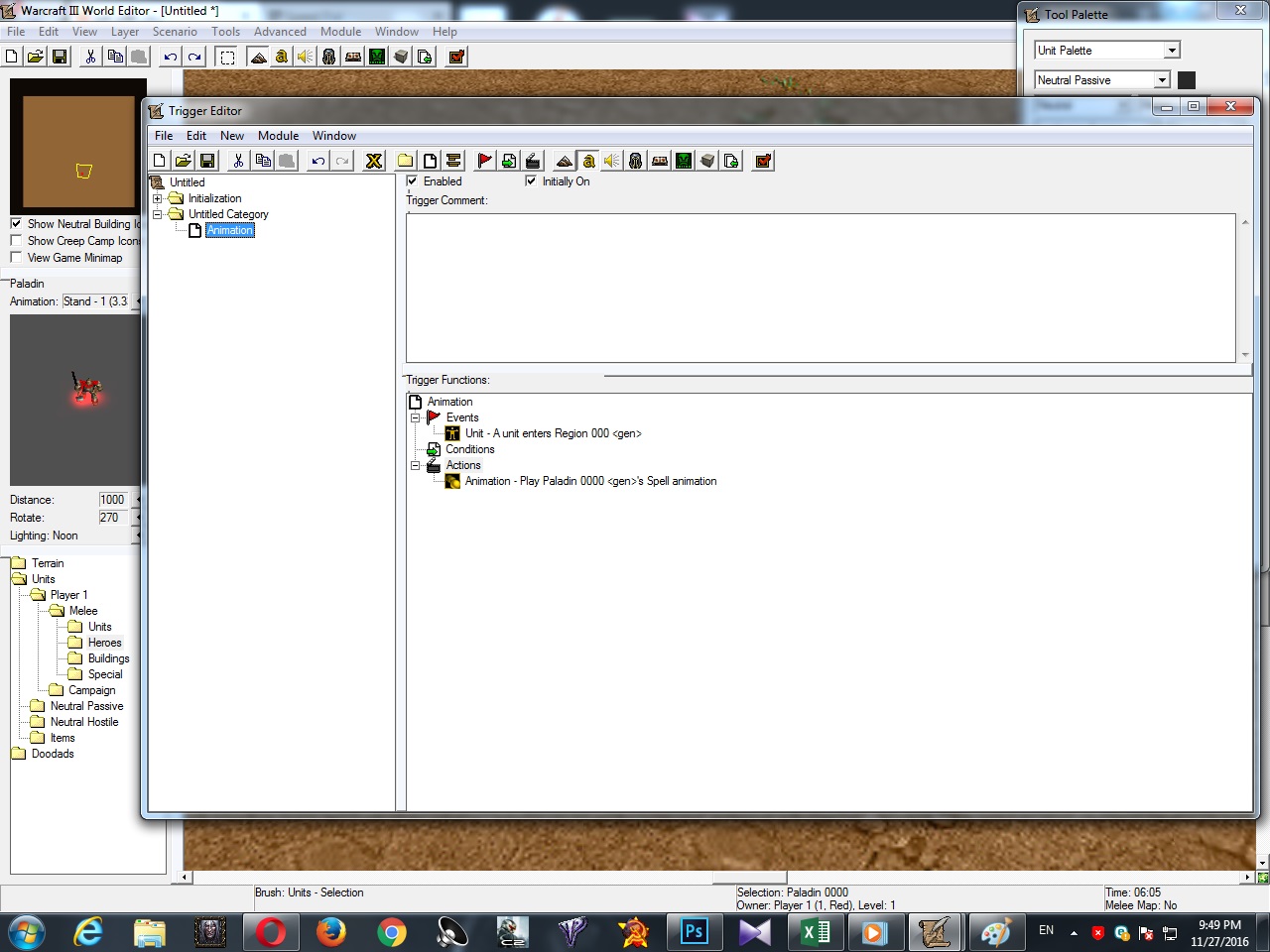Click redo in World Editor main toolbar
This screenshot has height=952, width=1270.
click(194, 57)
